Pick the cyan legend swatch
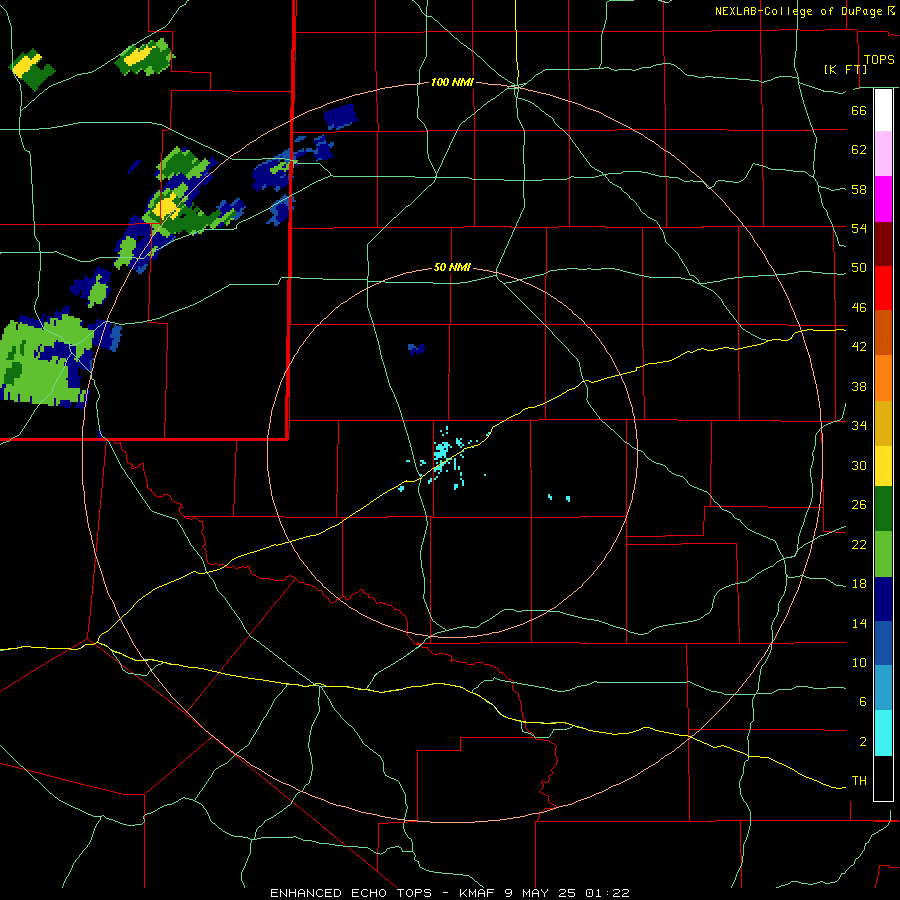This screenshot has height=900, width=900. (x=883, y=733)
